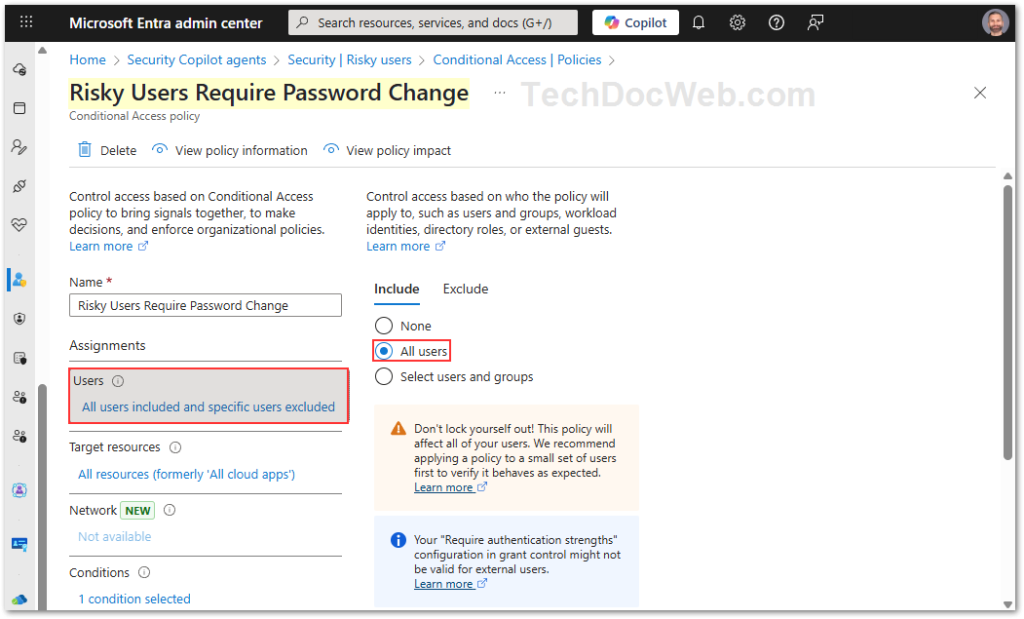Click the policy Name text field
This screenshot has width=1024, height=619.
point(205,306)
